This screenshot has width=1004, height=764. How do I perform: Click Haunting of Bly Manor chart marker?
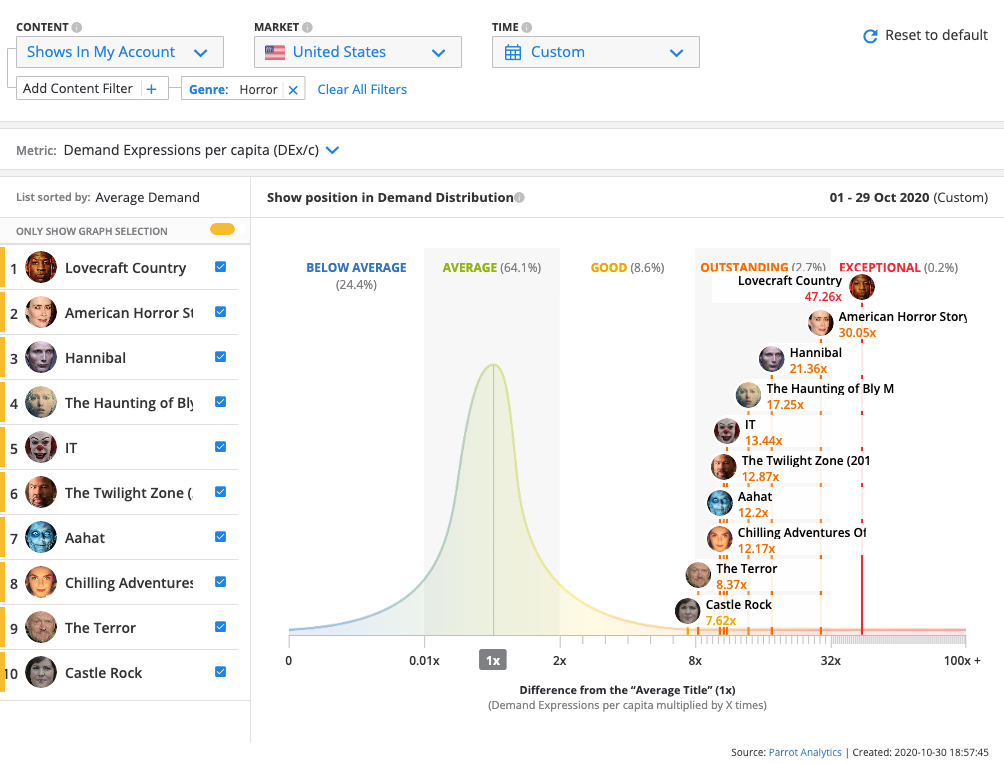pyautogui.click(x=748, y=395)
